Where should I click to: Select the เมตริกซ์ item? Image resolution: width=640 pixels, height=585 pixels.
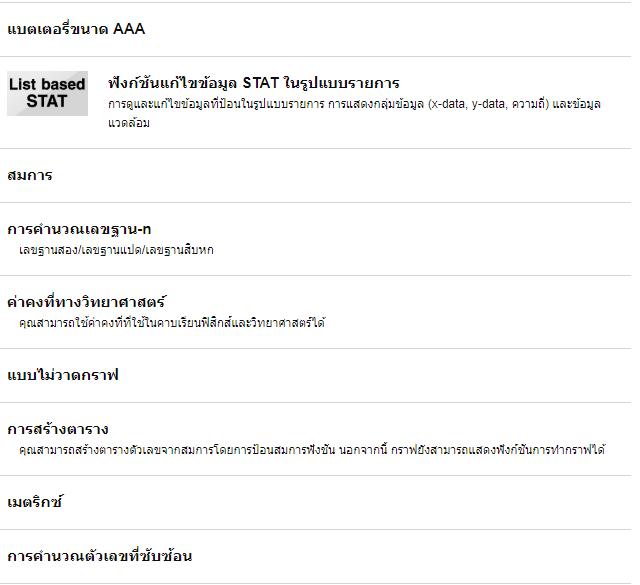click(x=35, y=502)
